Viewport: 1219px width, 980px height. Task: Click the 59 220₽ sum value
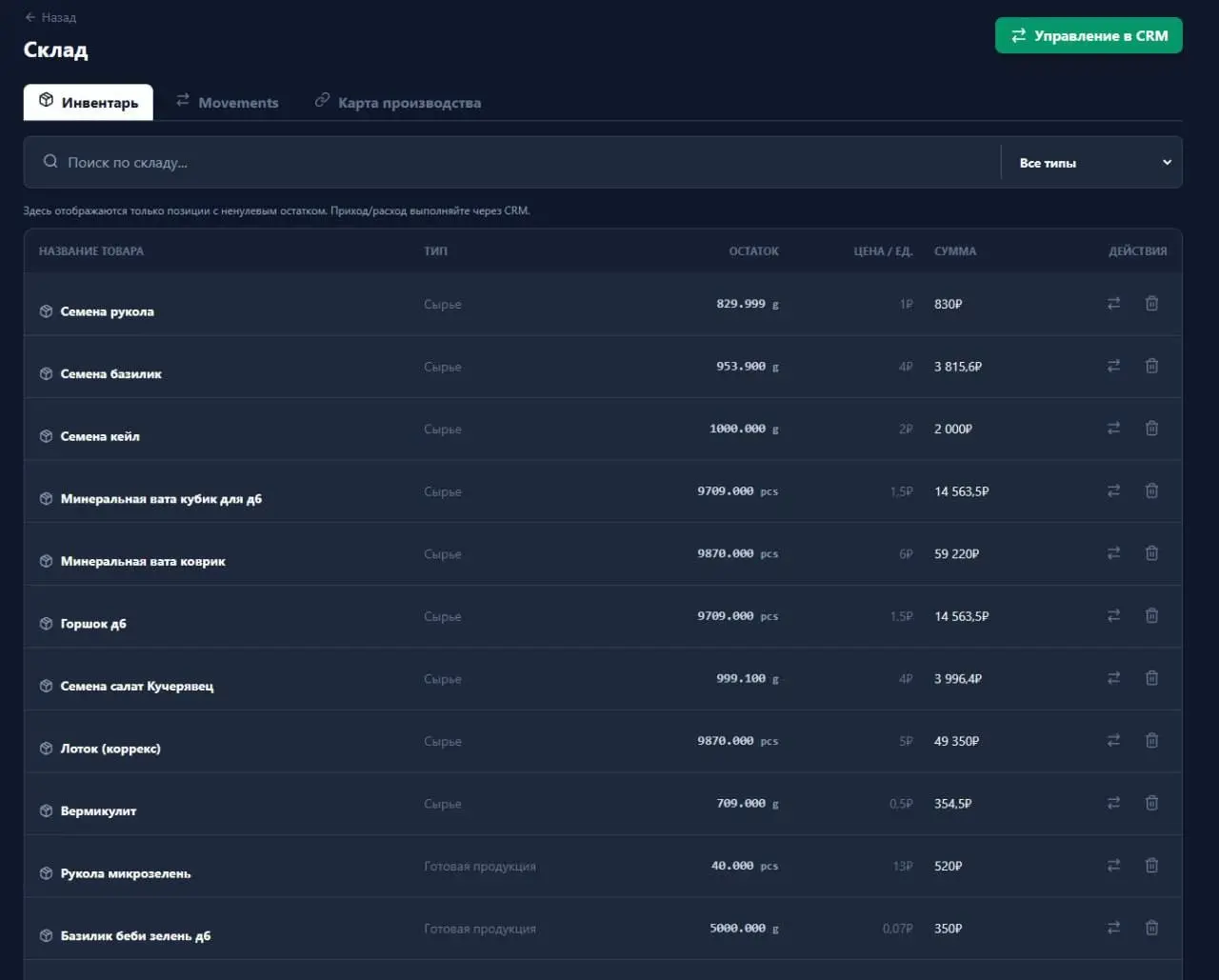tap(956, 553)
